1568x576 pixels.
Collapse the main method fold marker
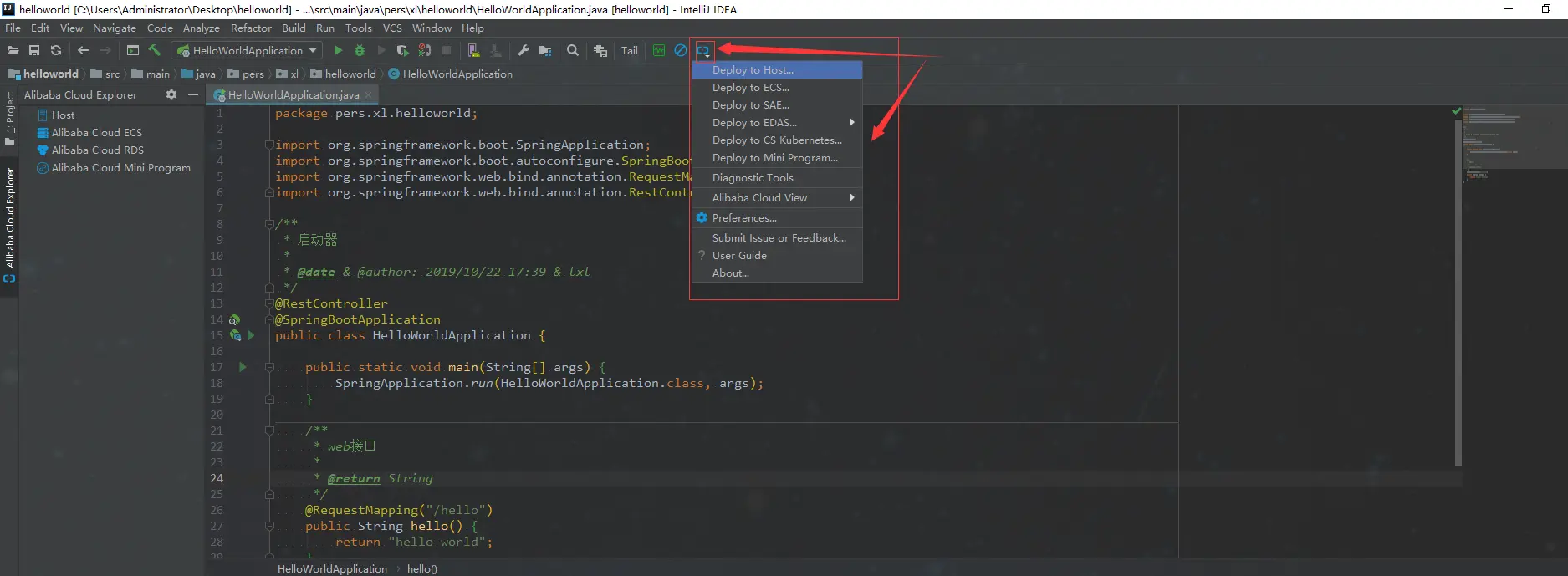[x=269, y=367]
